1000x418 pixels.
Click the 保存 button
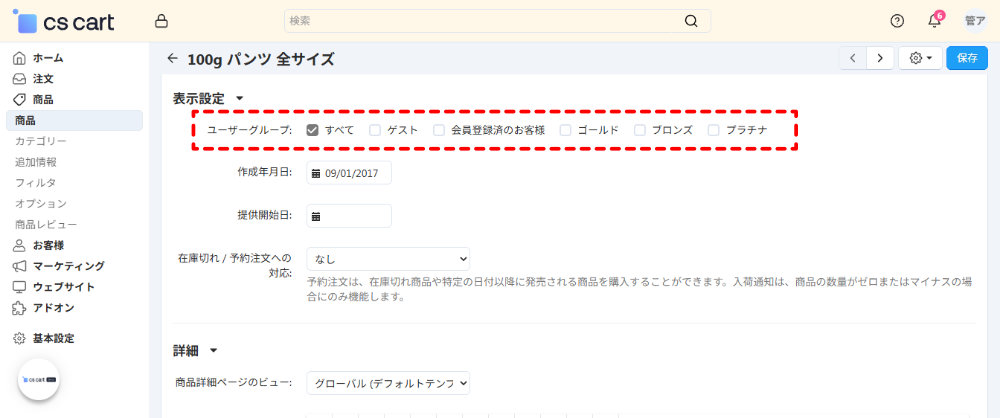pos(966,58)
